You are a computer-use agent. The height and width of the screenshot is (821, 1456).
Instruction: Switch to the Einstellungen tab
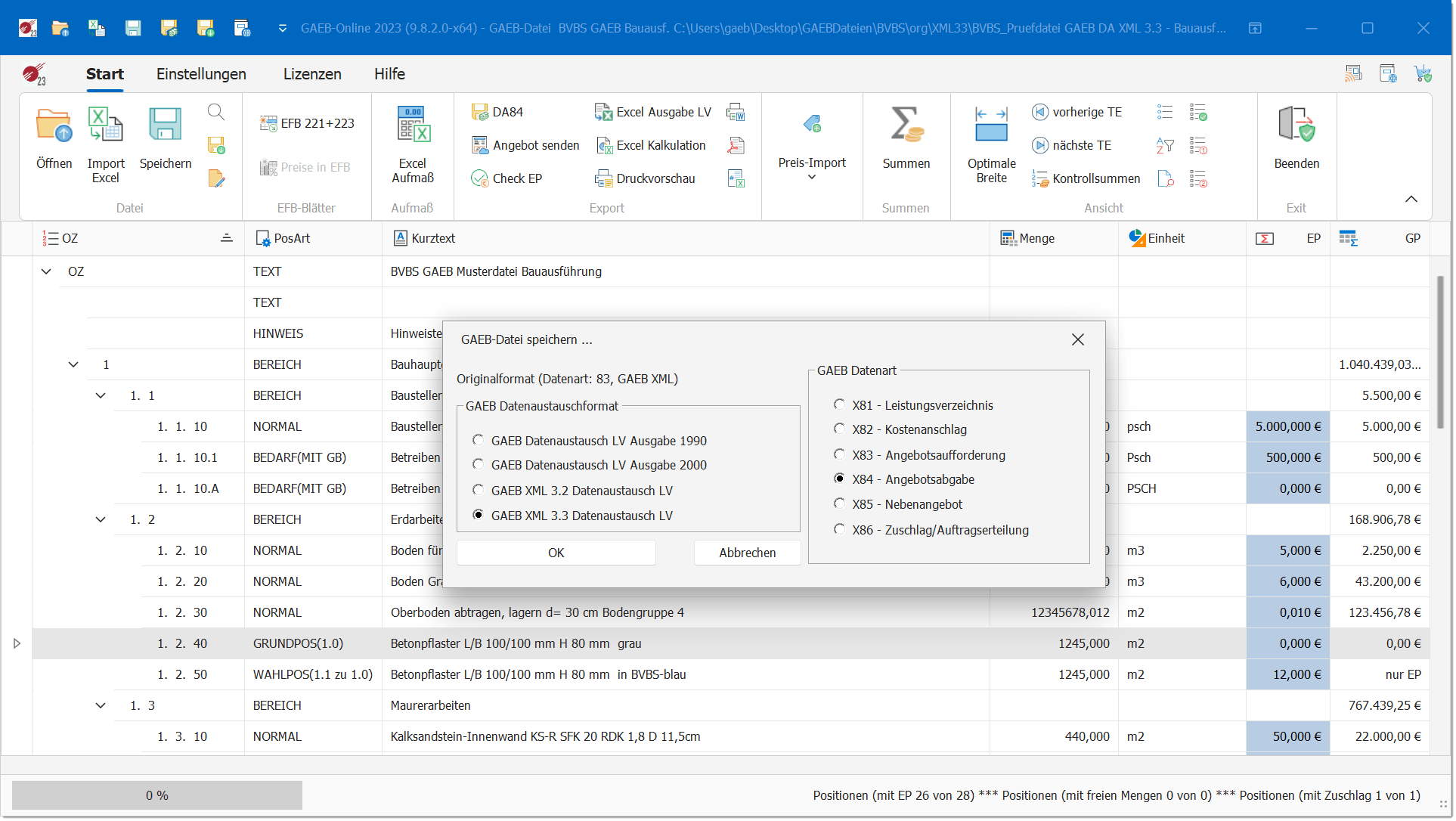[x=201, y=74]
